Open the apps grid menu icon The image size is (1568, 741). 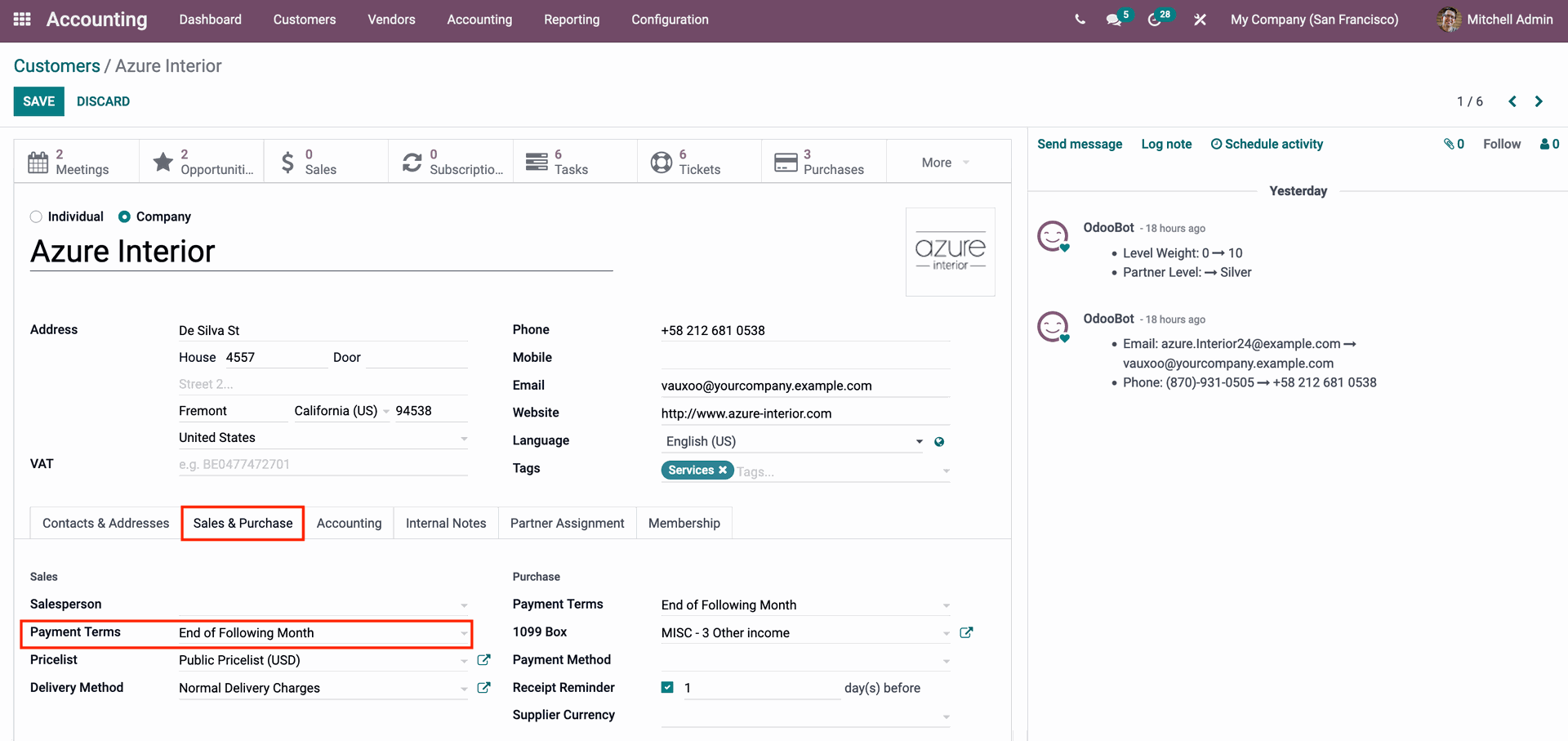pos(22,19)
